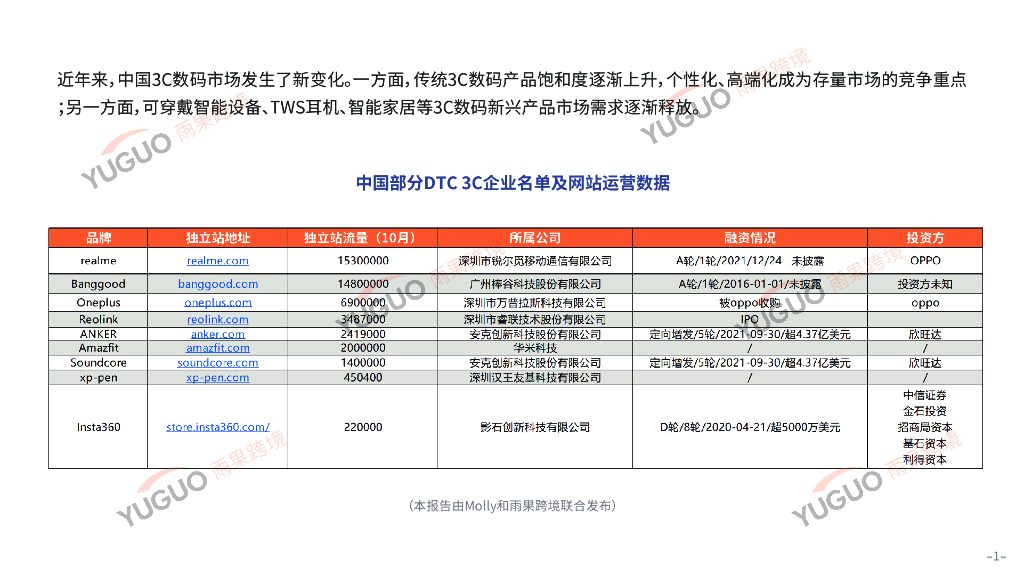Click investor oppo in Oneplus row
Viewport: 1024px width, 577px height.
click(925, 302)
